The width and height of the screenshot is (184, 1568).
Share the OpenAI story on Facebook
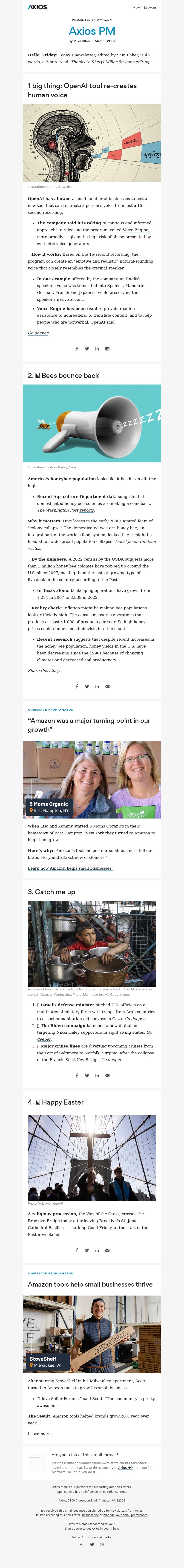[x=77, y=349]
